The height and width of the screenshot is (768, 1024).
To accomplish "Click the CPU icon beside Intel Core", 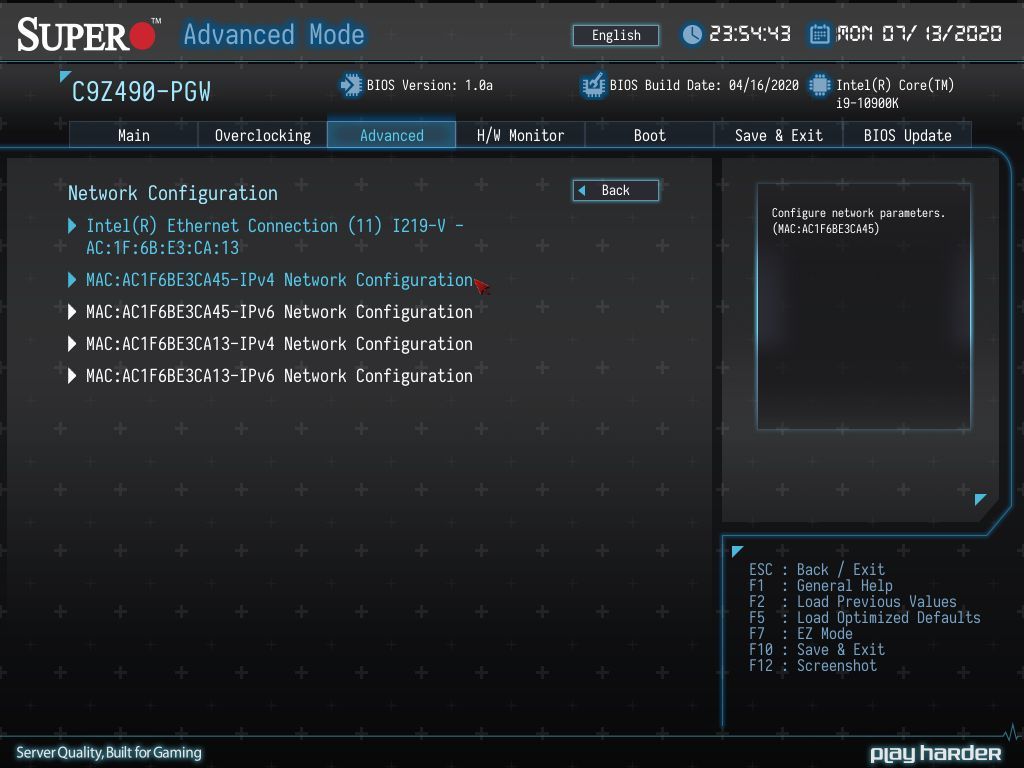I will pos(820,85).
